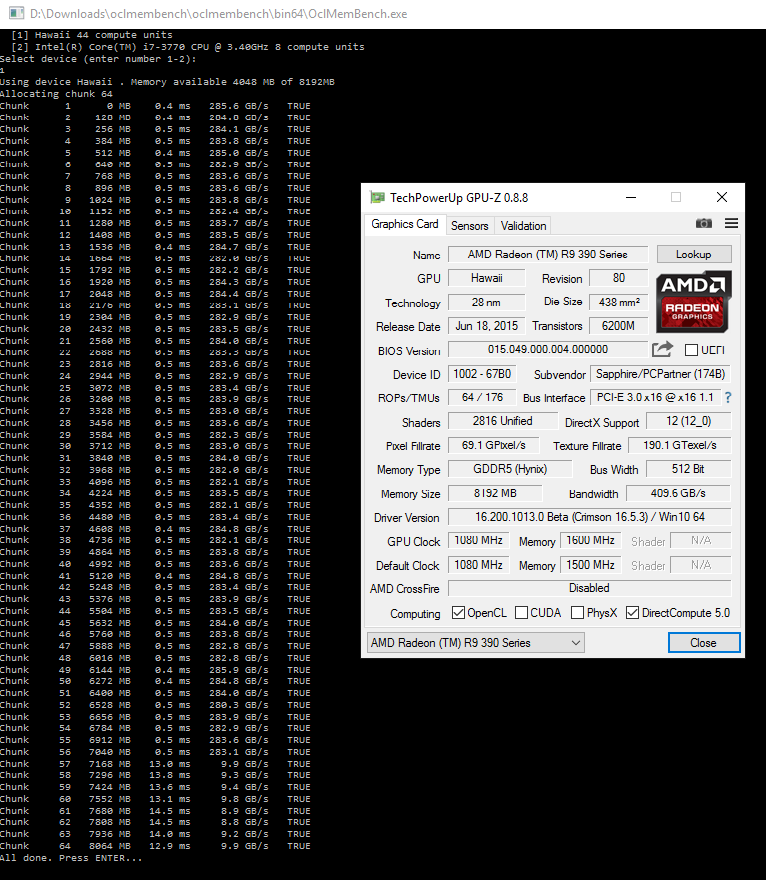Click console text 'Using device Hawaii'
766x880 pixels.
tap(56, 82)
